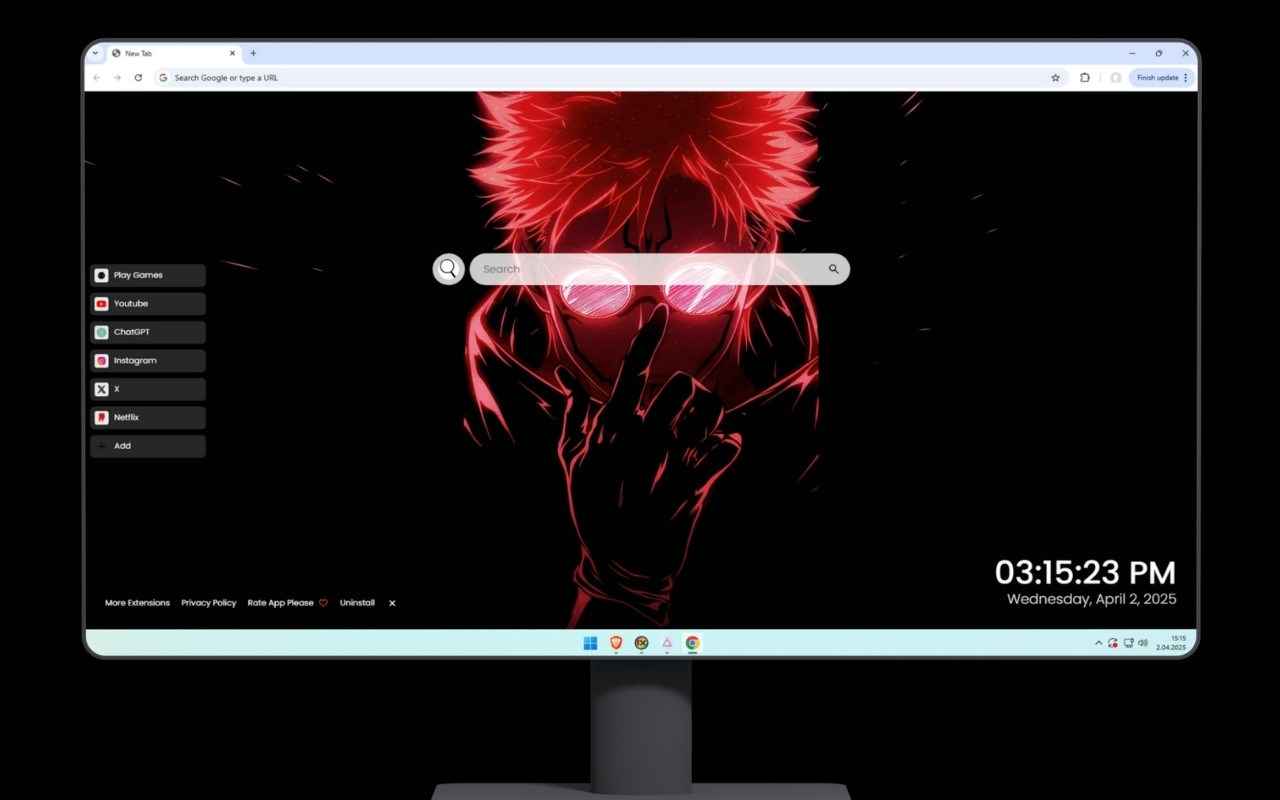
Task: Open the volume speaker tray icon
Action: click(1143, 643)
